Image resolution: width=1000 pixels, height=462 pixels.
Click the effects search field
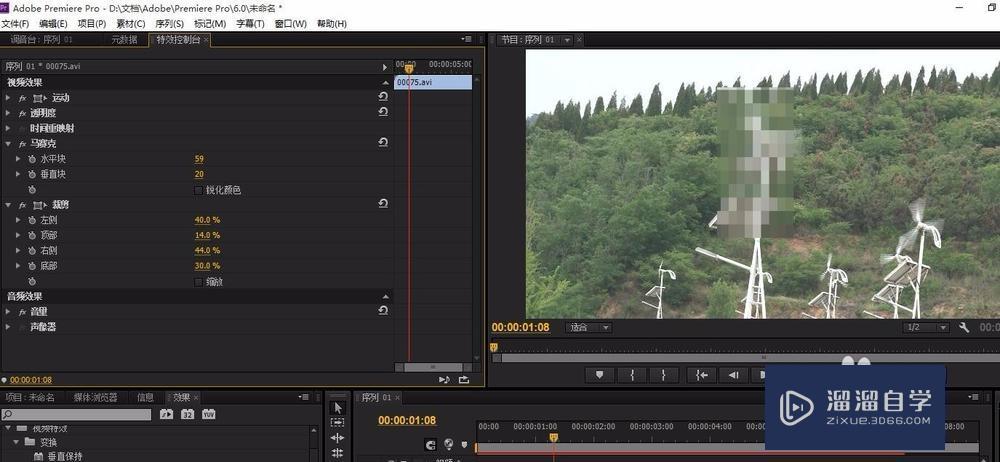pos(77,415)
